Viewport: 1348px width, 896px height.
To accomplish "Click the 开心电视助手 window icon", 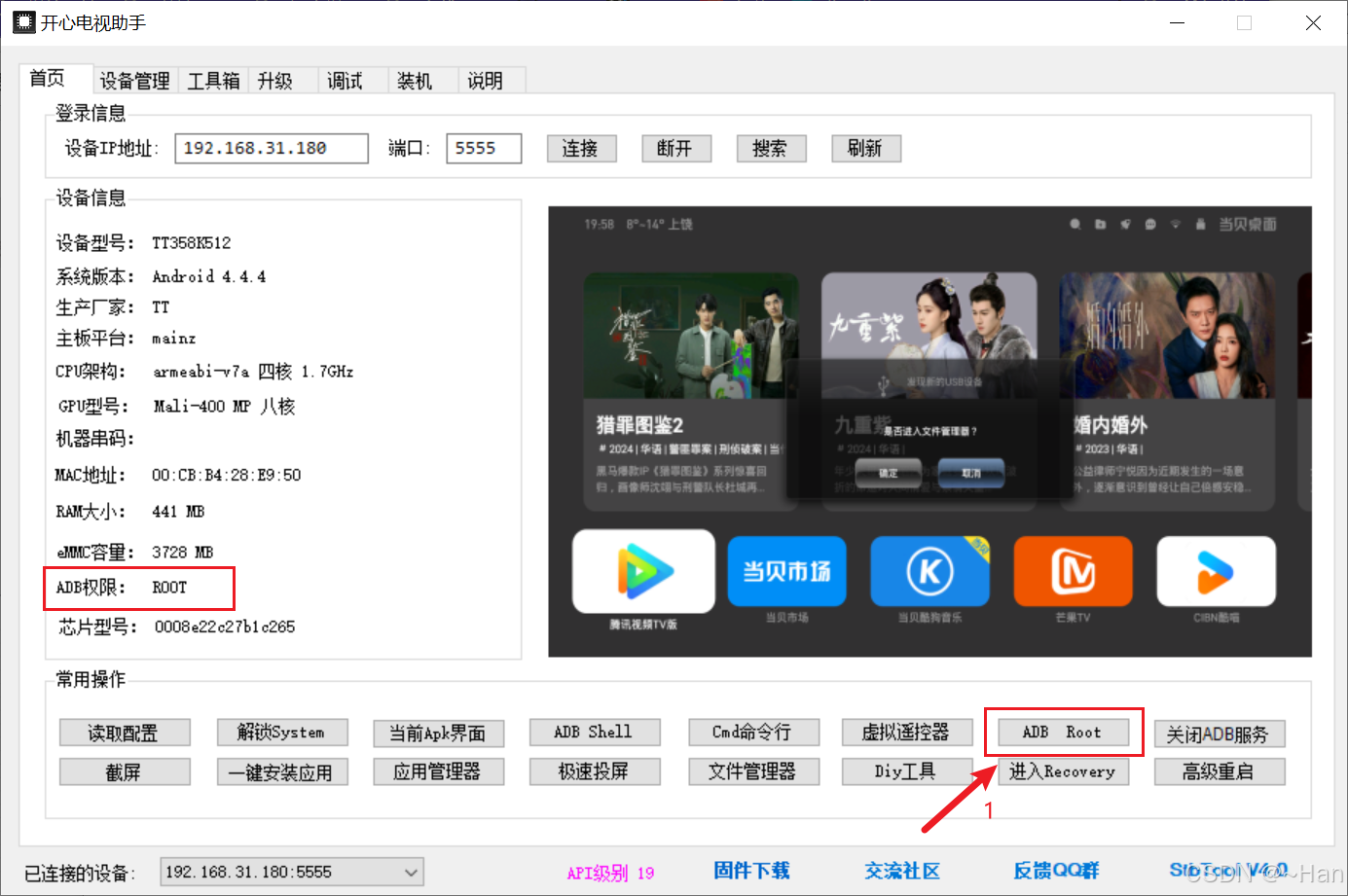I will click(24, 22).
